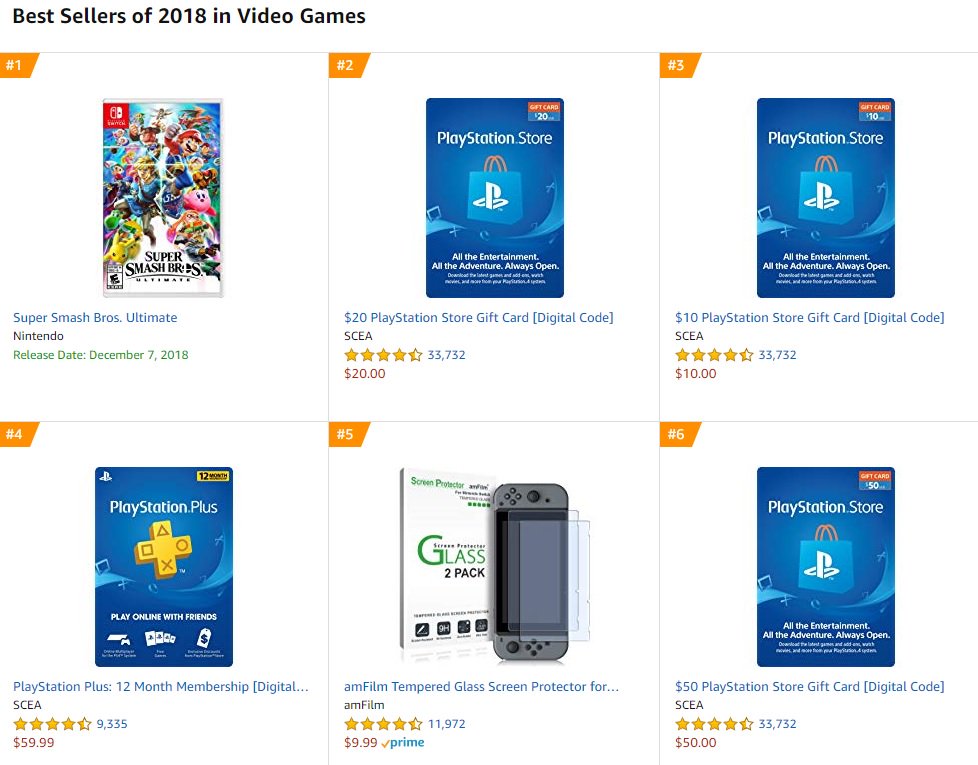The height and width of the screenshot is (765, 978).
Task: Click star rating of PlayStation Plus membership
Action: click(x=52, y=724)
